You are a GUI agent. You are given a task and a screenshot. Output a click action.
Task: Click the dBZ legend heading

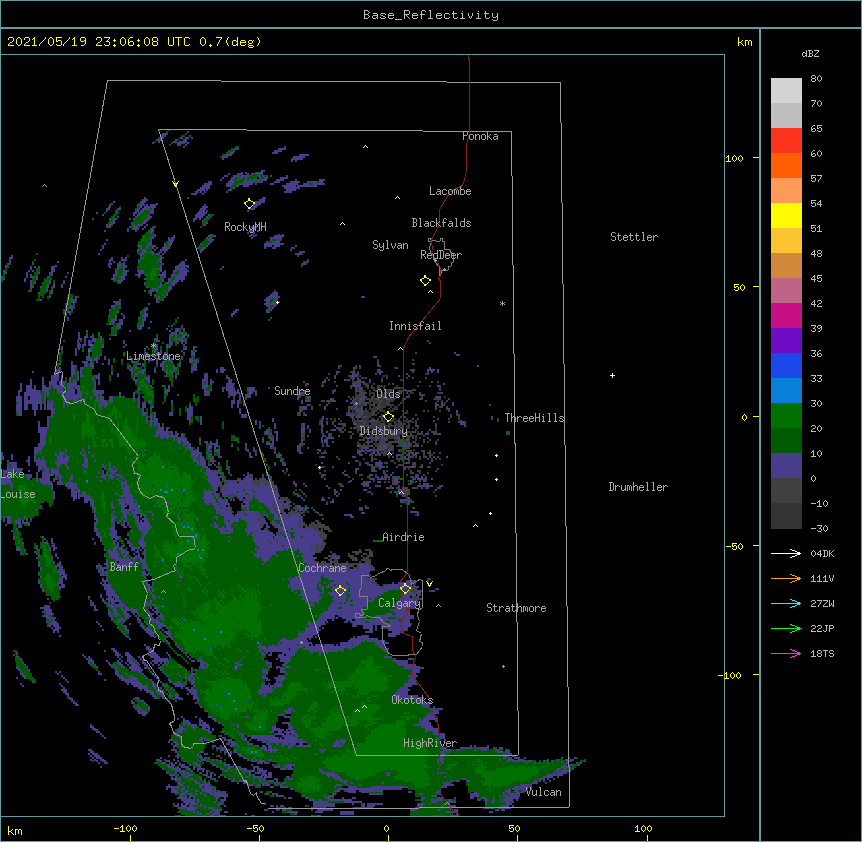coord(810,53)
